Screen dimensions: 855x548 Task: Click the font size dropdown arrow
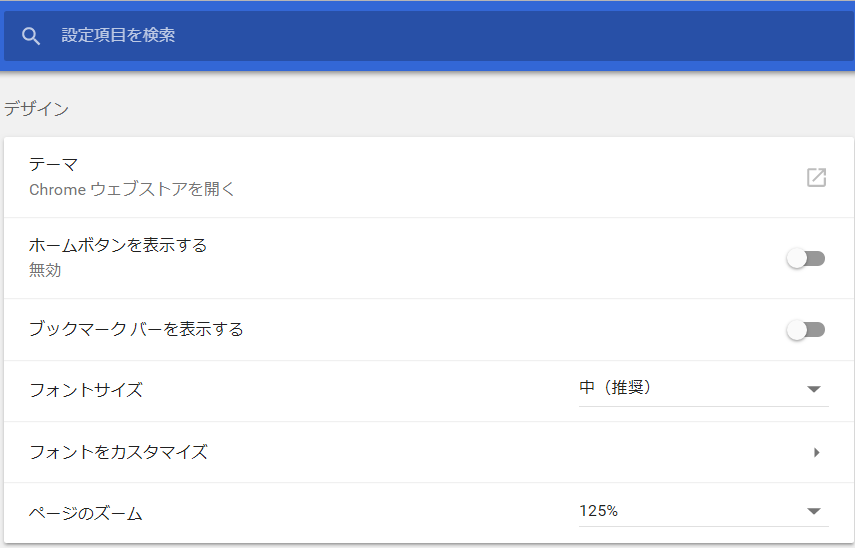pyautogui.click(x=814, y=389)
